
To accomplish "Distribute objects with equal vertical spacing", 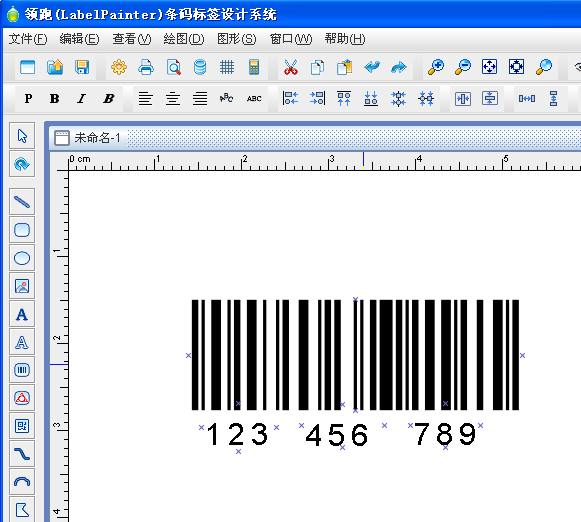I will (x=554, y=99).
